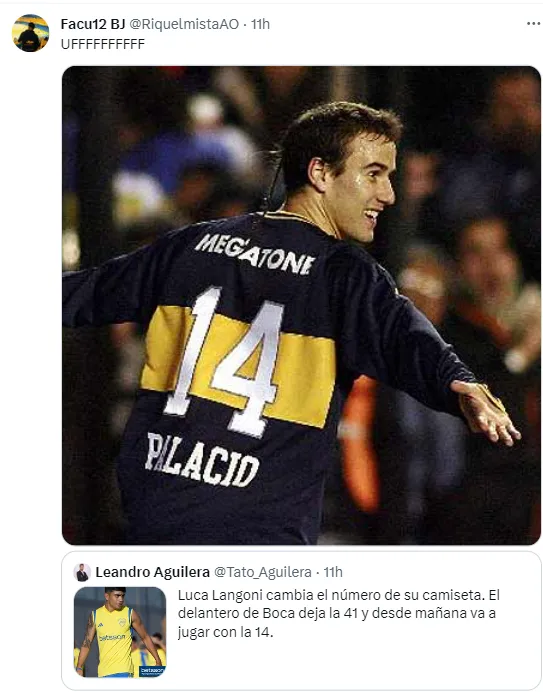Click the betsson logo badge on the thumbnail

[x=152, y=671]
